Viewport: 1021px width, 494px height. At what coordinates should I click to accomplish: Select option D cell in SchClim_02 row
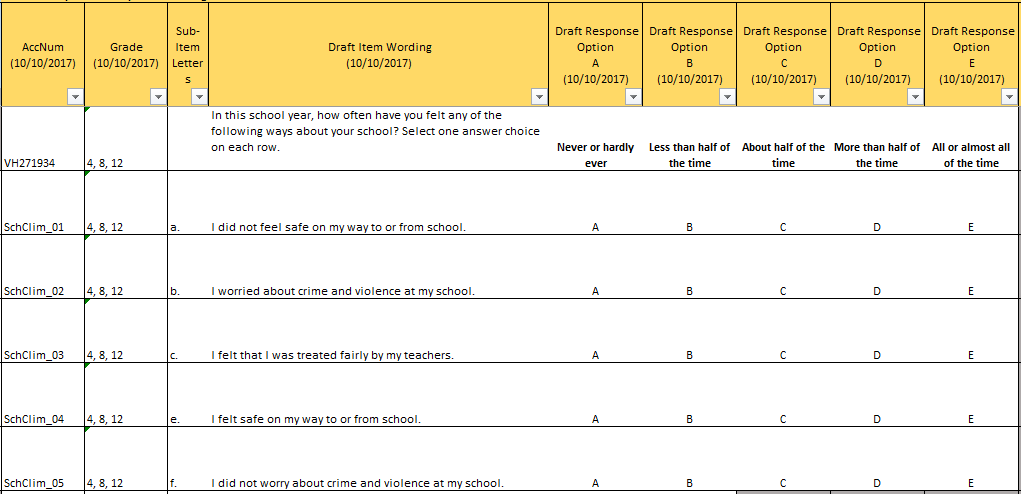[x=877, y=266]
